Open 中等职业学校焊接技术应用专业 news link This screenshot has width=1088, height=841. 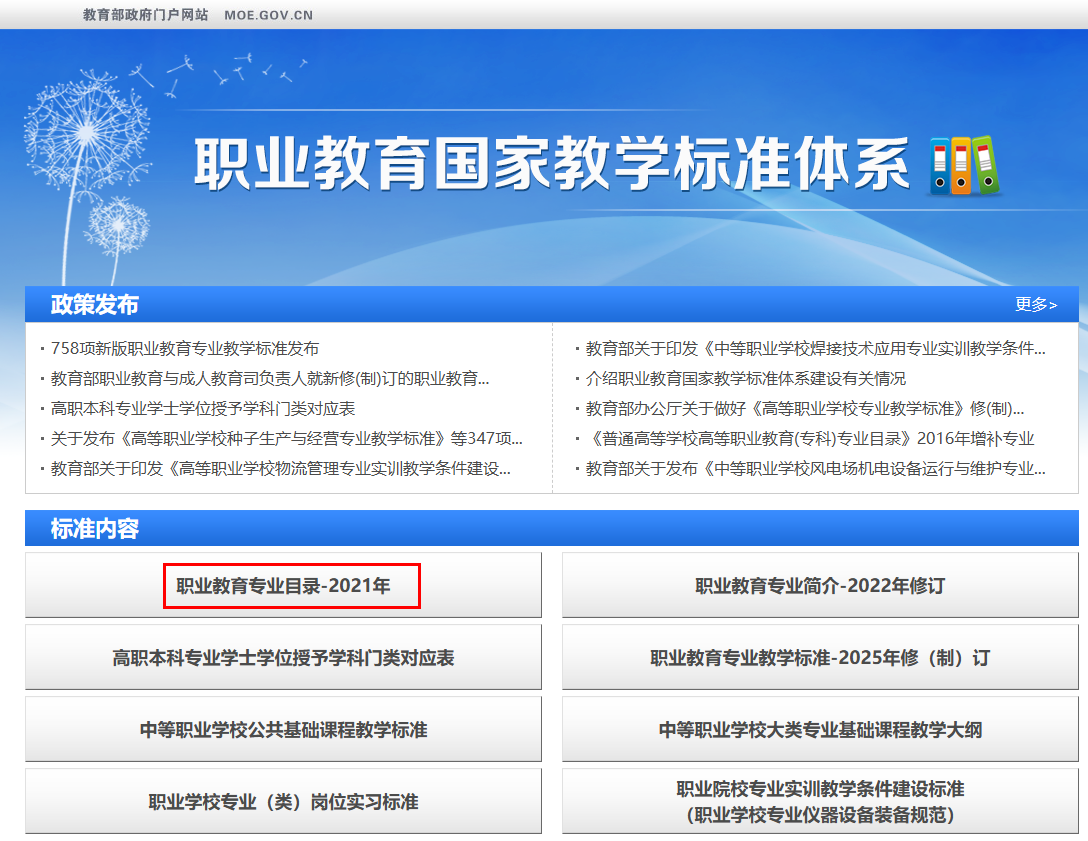(815, 349)
